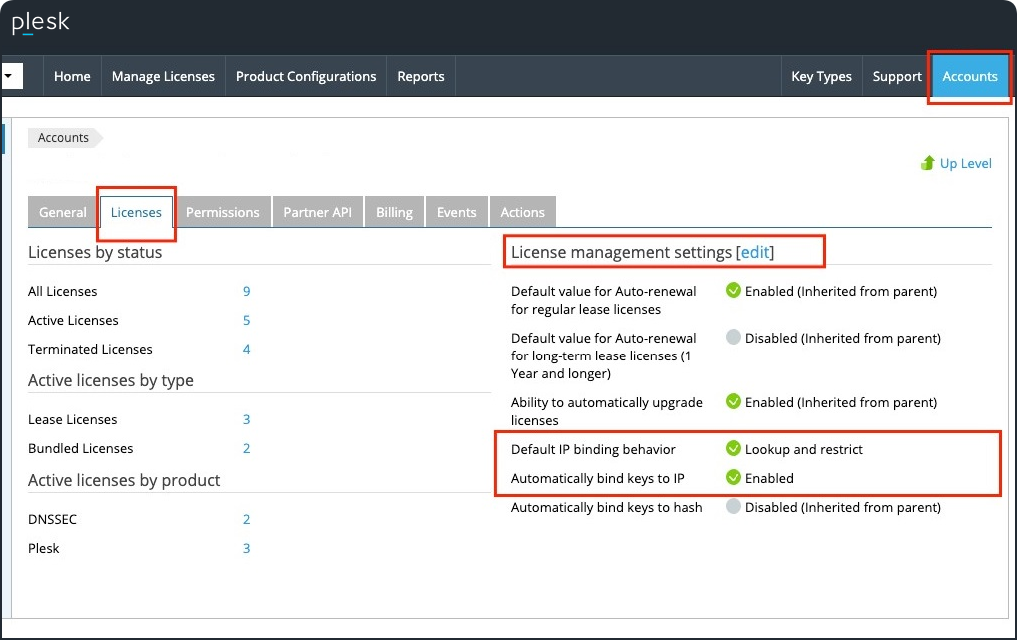This screenshot has width=1017, height=640.
Task: Click the Accounts breadcrumb
Action: click(x=63, y=138)
